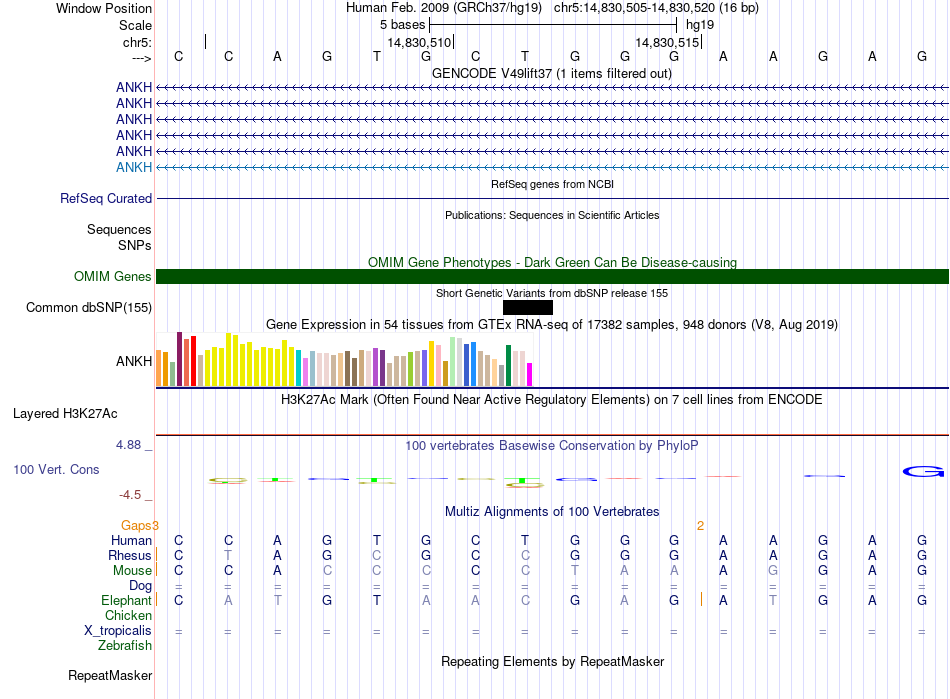The height and width of the screenshot is (699, 950).
Task: Click the Multiz Alignments of 100 Vertebrates title
Action: 552,511
